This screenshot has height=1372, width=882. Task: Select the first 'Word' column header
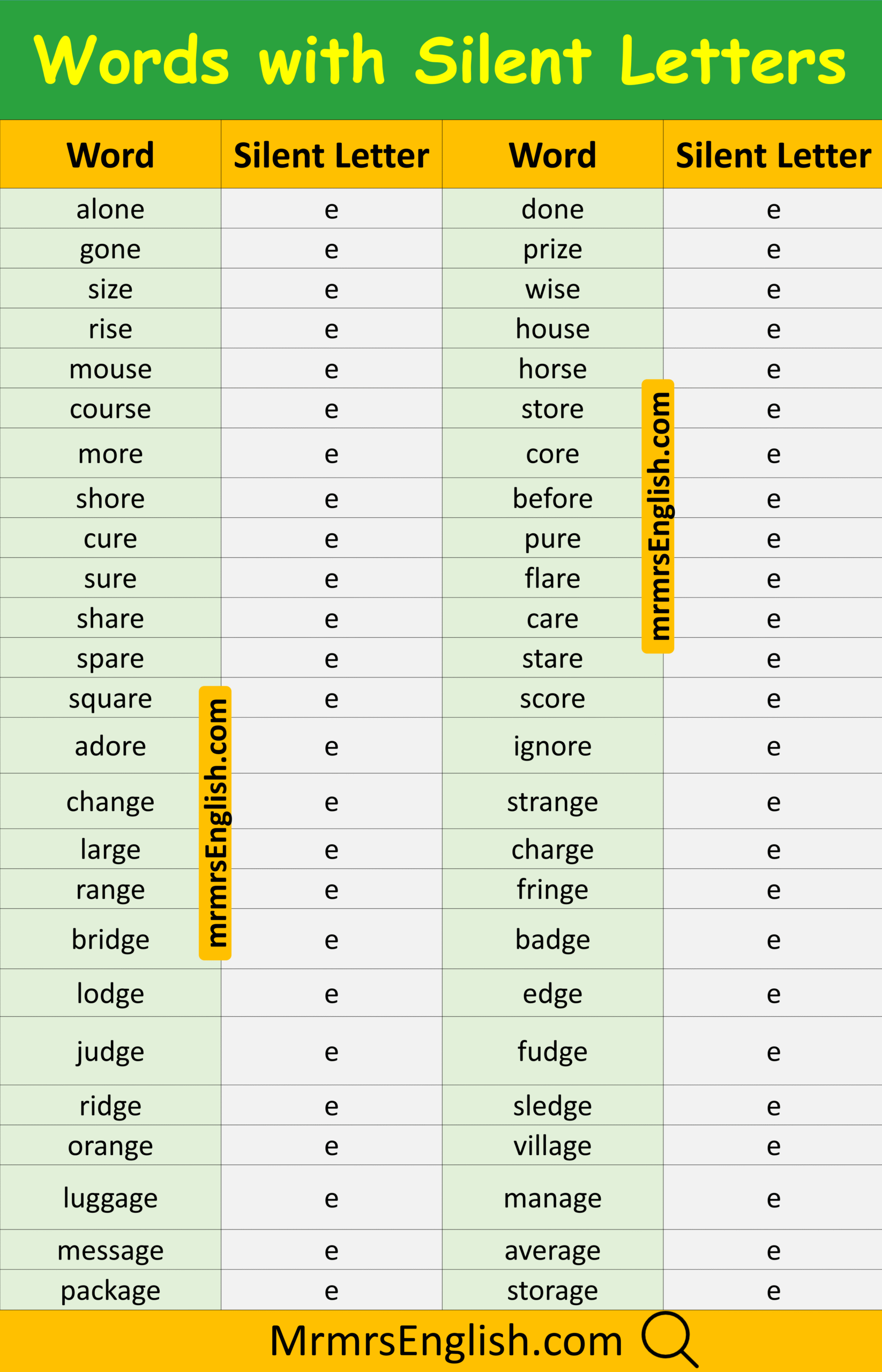coord(110,154)
